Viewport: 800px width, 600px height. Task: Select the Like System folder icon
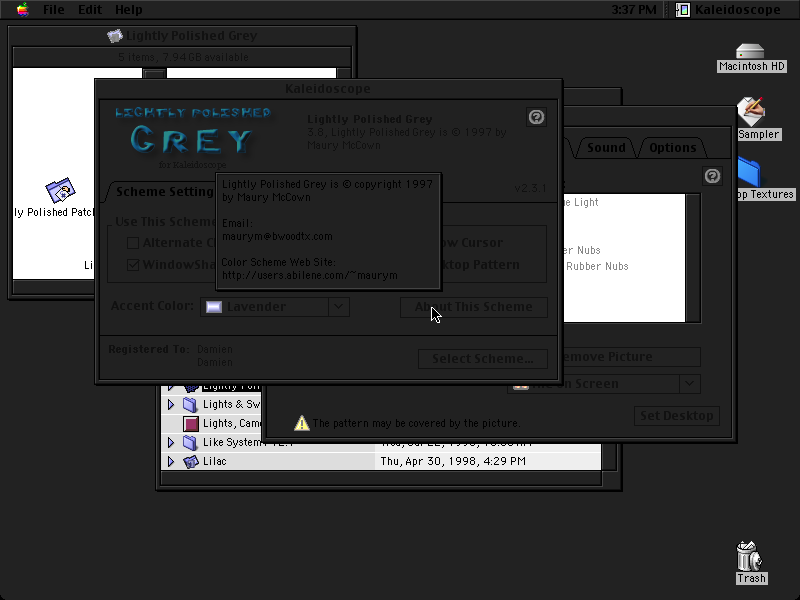click(x=190, y=442)
